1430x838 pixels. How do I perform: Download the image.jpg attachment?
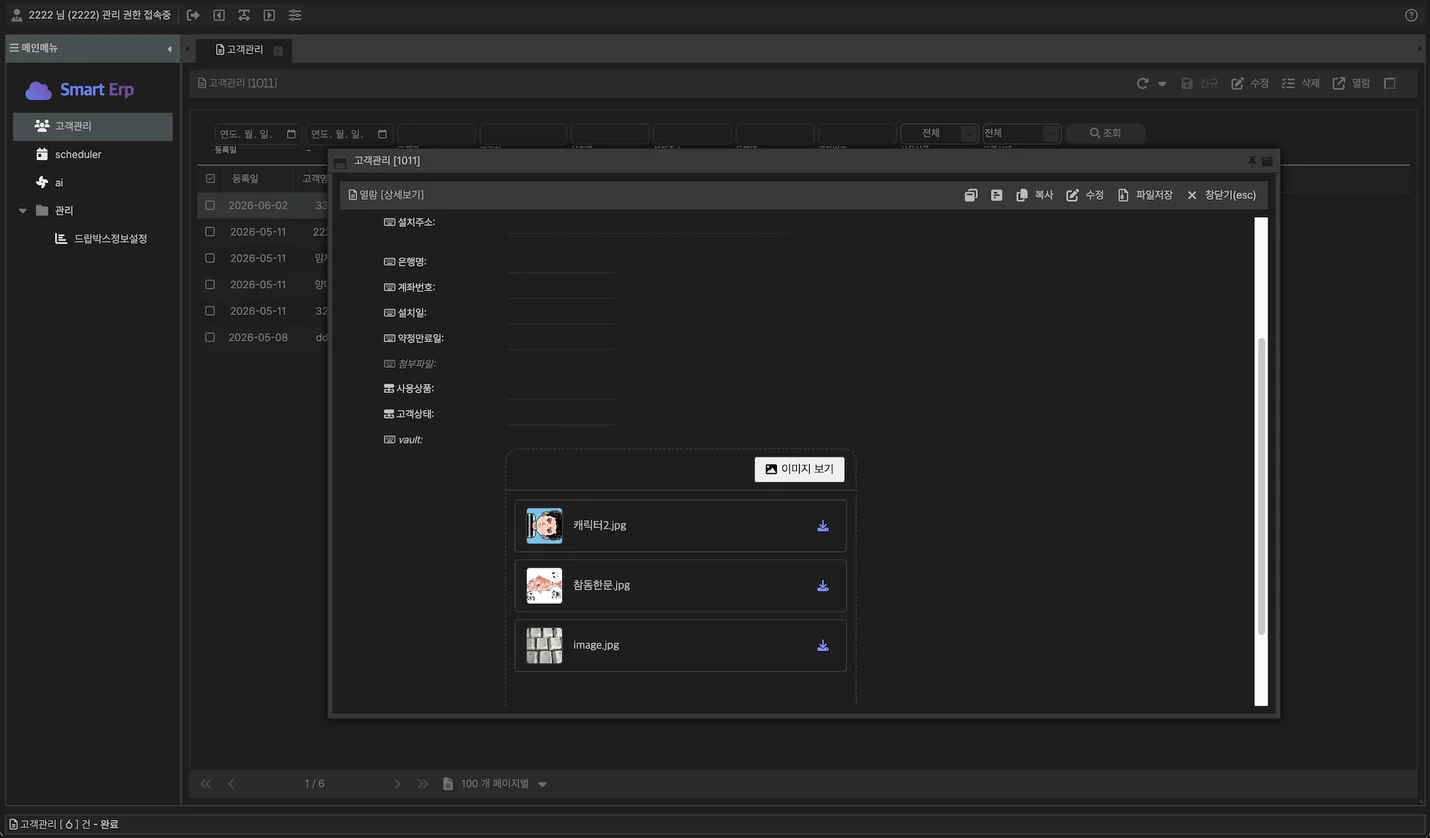[823, 646]
